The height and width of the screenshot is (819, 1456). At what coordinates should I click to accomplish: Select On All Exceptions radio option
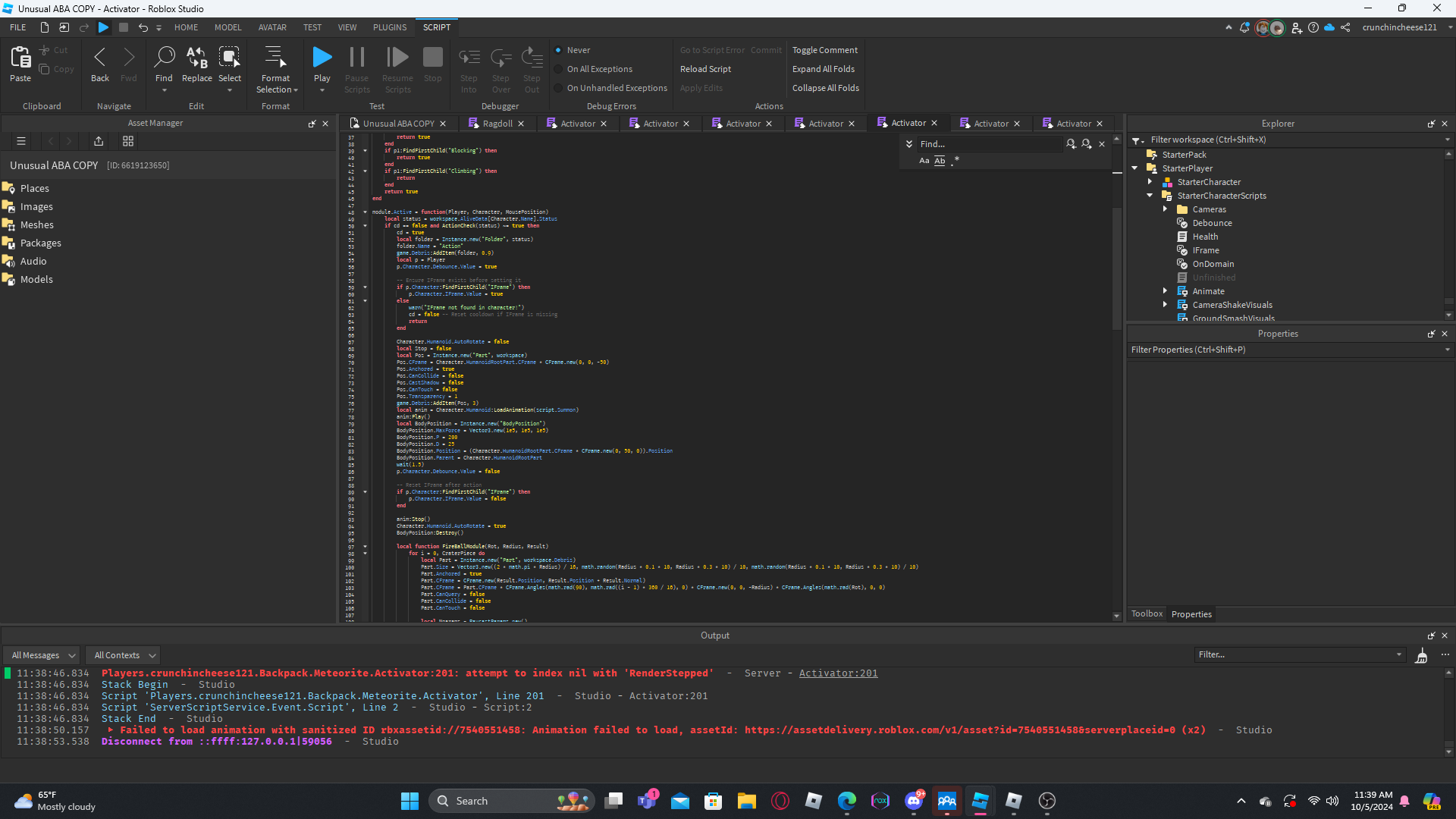click(x=559, y=69)
